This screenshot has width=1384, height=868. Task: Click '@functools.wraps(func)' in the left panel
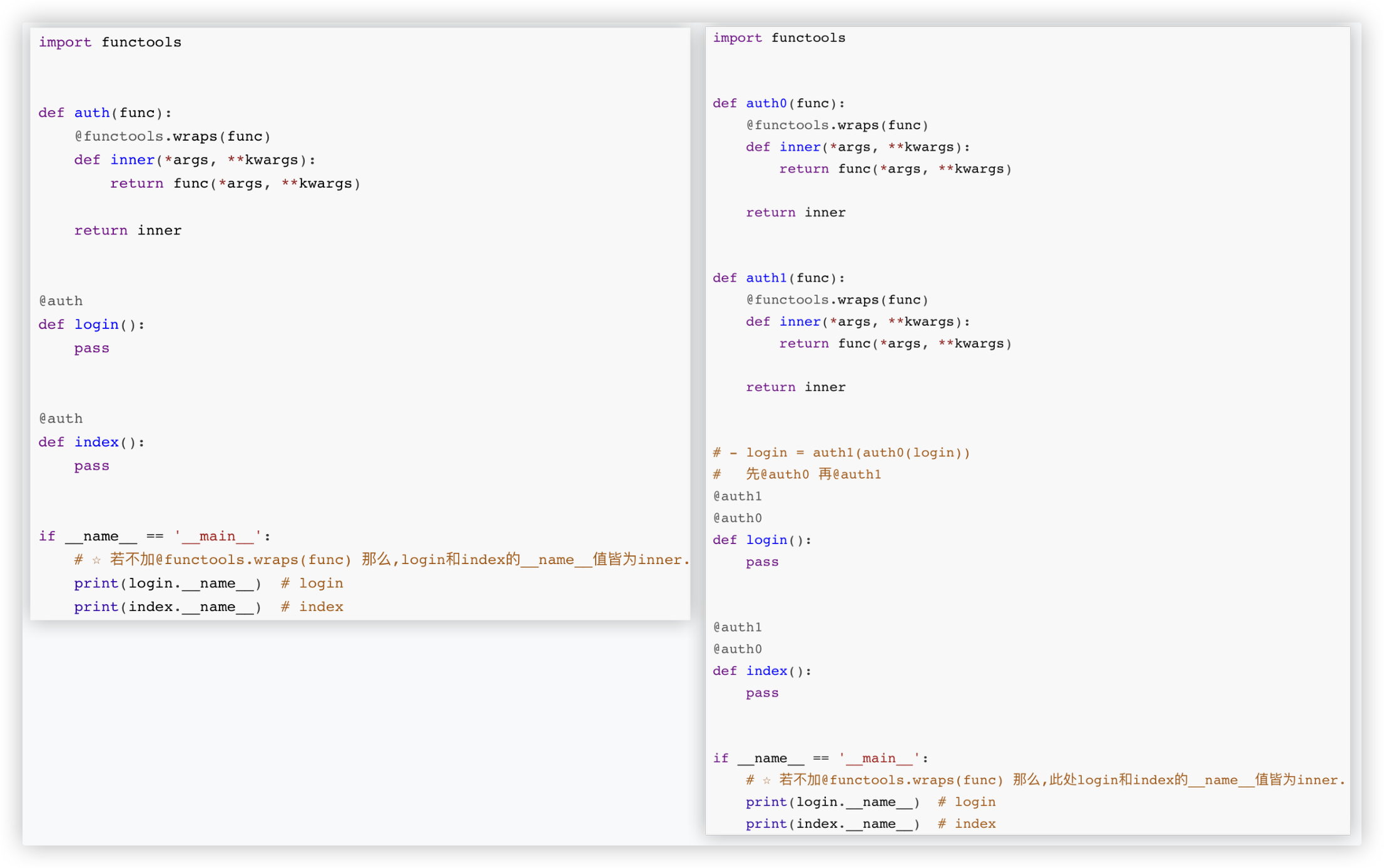point(173,136)
